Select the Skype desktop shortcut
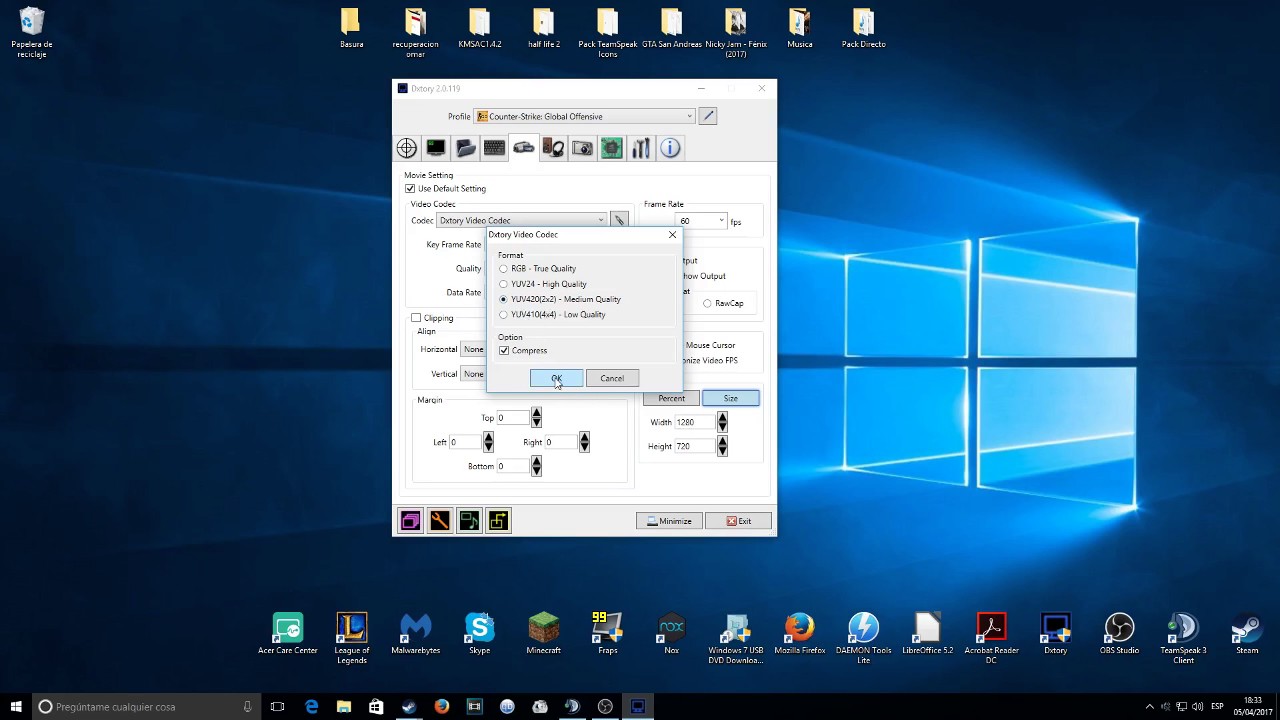1280x720 pixels. [x=479, y=634]
